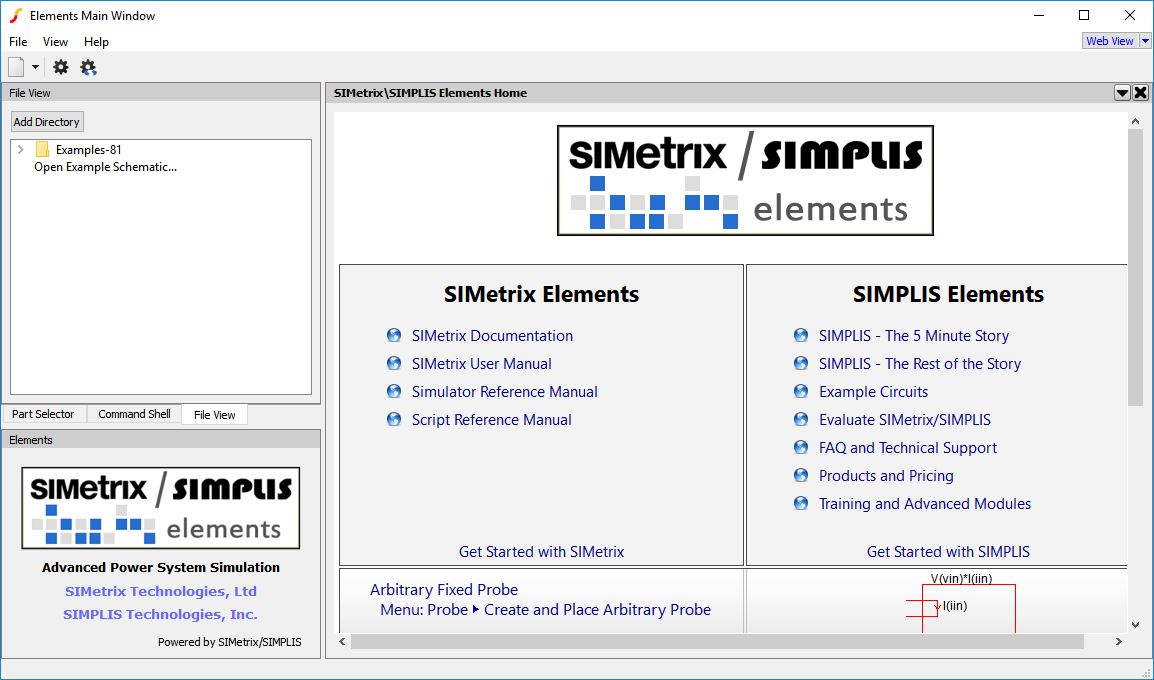The height and width of the screenshot is (680, 1154).
Task: Click the new document toolbar icon
Action: pos(16,67)
